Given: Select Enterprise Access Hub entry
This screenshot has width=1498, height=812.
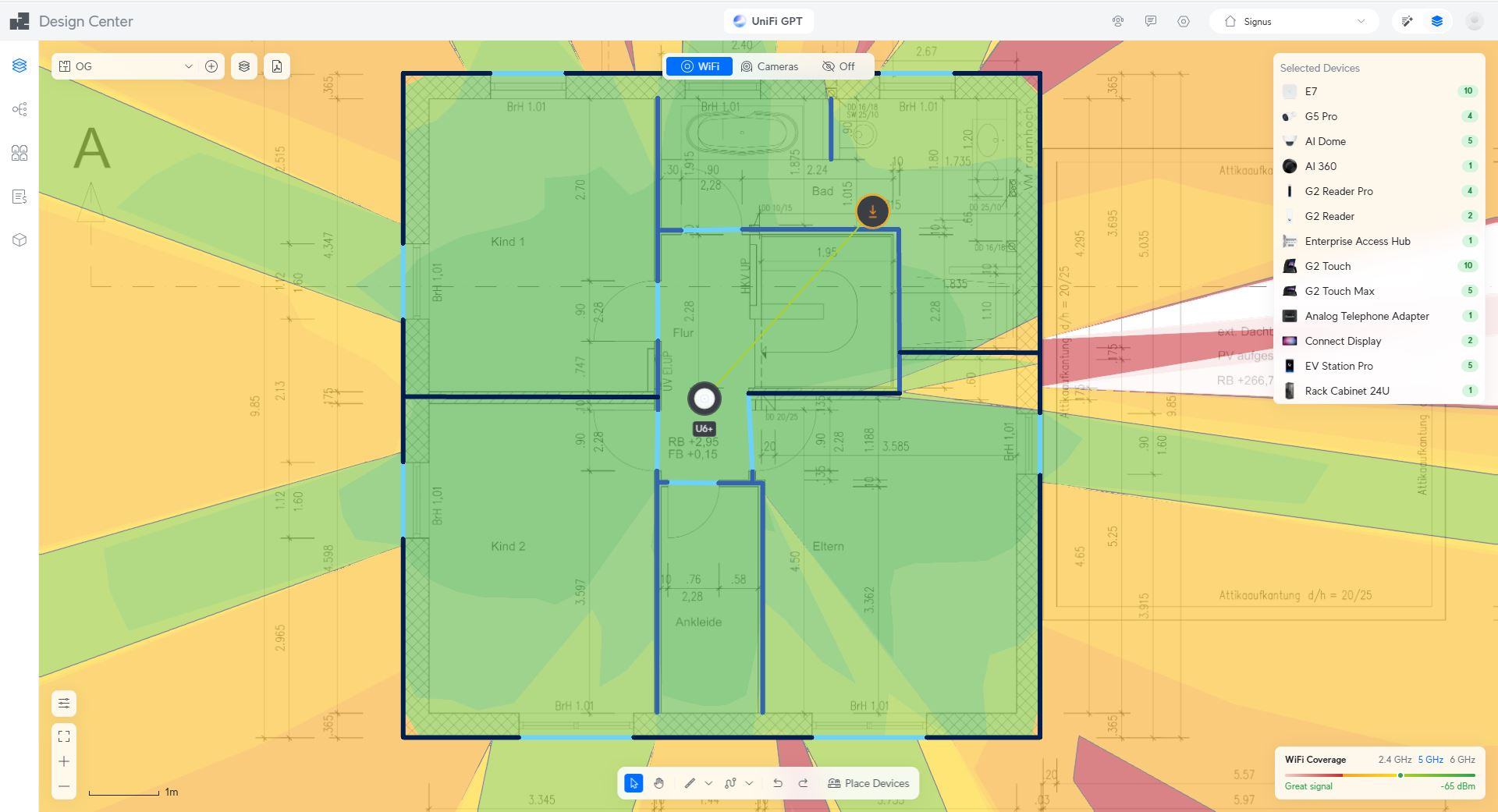Looking at the screenshot, I should coord(1379,241).
